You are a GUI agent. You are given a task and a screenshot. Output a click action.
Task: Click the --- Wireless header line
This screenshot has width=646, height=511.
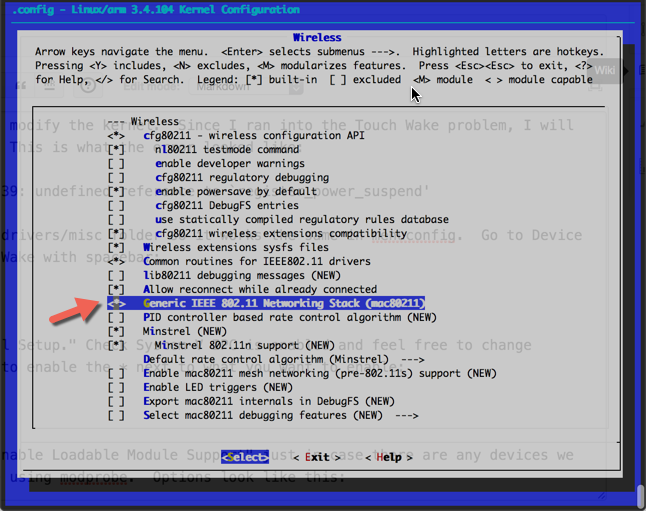point(143,122)
